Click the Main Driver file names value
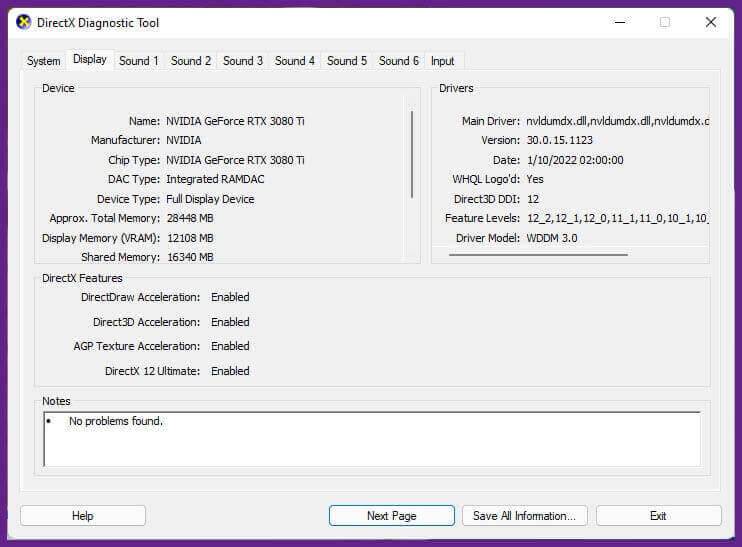Viewport: 742px width, 547px height. 618,121
